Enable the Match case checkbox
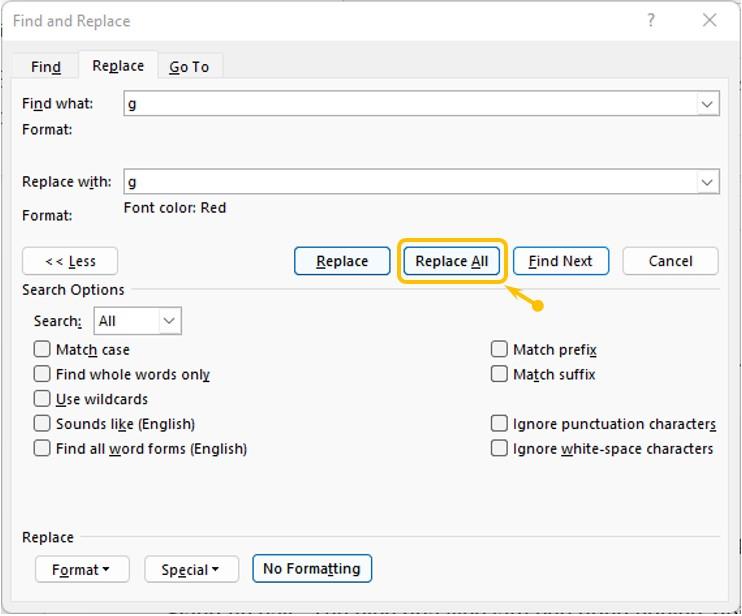Screen dimensions: 742x616 point(42,350)
